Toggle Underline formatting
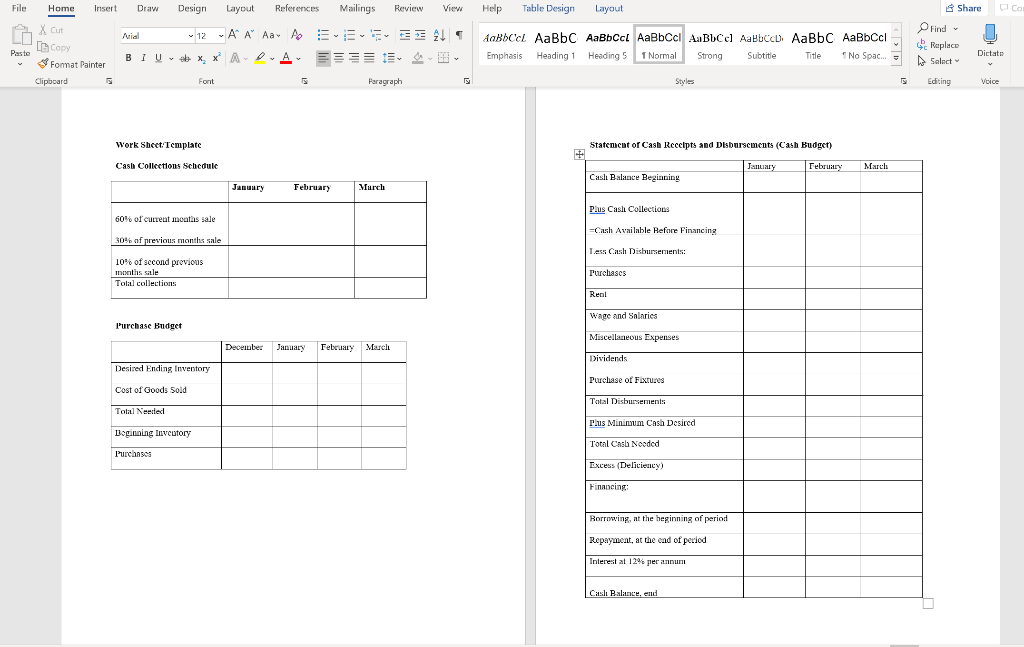The width and height of the screenshot is (1024, 647). (158, 58)
